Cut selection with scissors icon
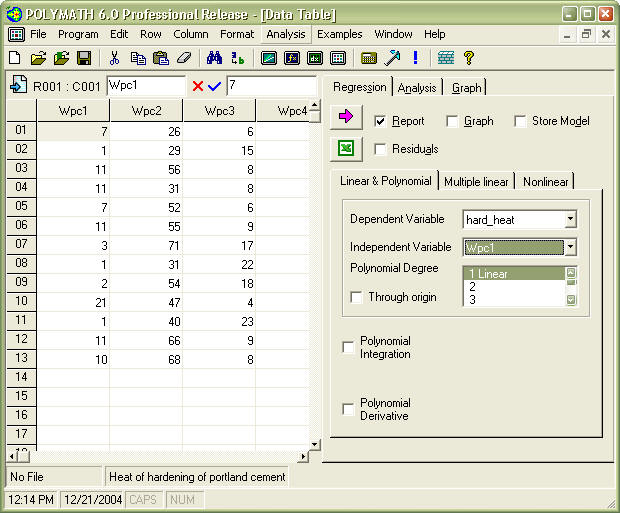Screen dimensions: 620x513 click(x=114, y=58)
